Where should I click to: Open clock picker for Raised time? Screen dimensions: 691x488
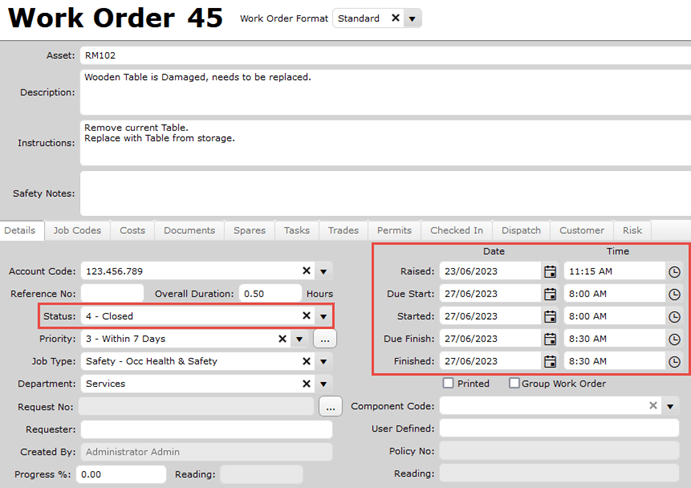(674, 272)
